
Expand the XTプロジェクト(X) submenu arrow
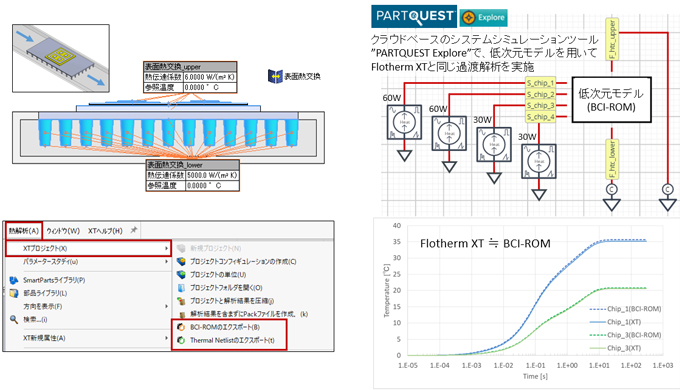tap(166, 249)
